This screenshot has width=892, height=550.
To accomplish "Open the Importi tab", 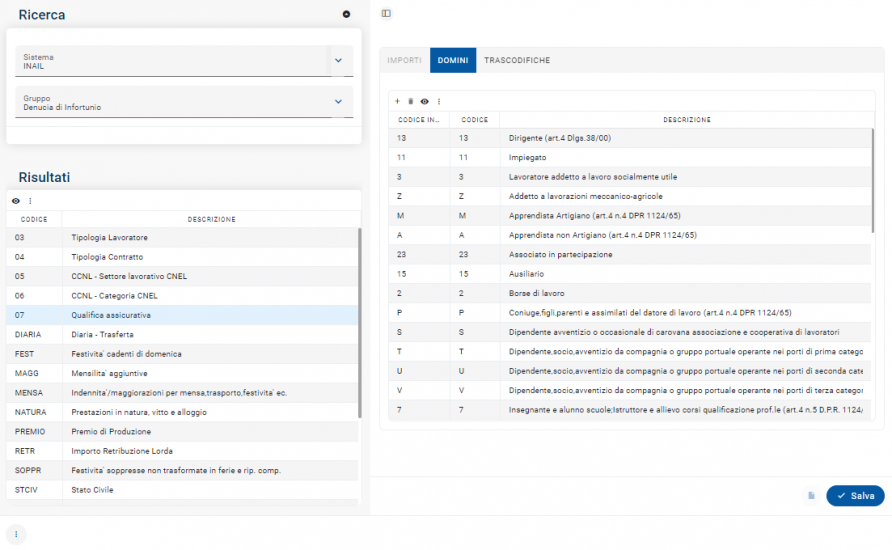I will coord(404,61).
